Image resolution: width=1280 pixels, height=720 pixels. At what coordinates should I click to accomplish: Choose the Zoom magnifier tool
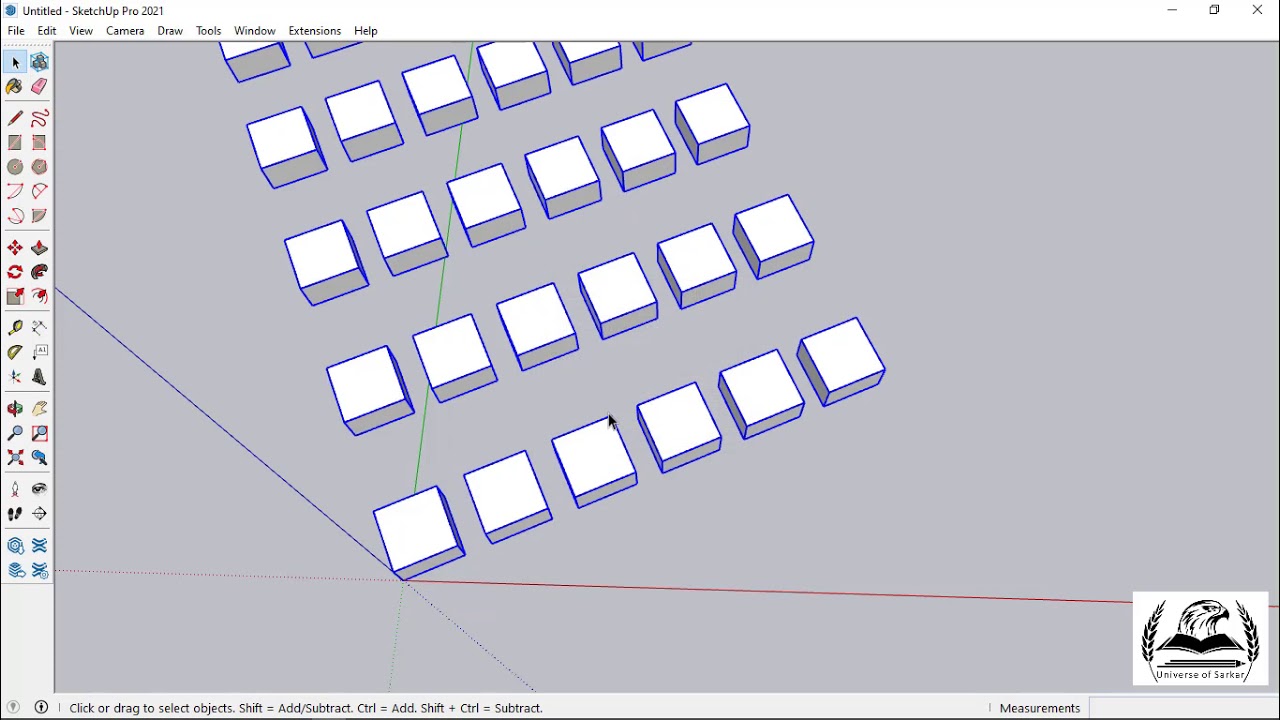[15, 433]
